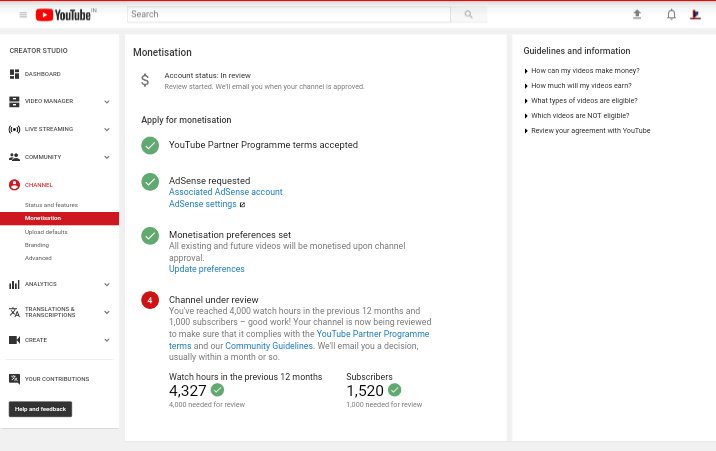This screenshot has width=716, height=451.
Task: Select Status and features submenu item
Action: (x=51, y=205)
